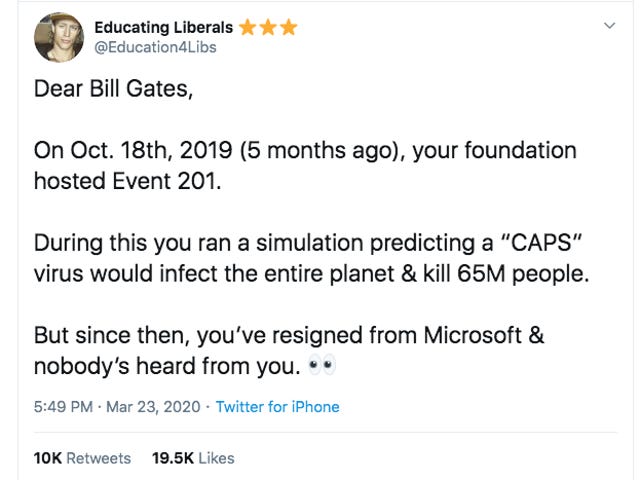Screen dimensions: 640x480
Task: Click the Mar 23, 2020 date
Action: click(153, 407)
